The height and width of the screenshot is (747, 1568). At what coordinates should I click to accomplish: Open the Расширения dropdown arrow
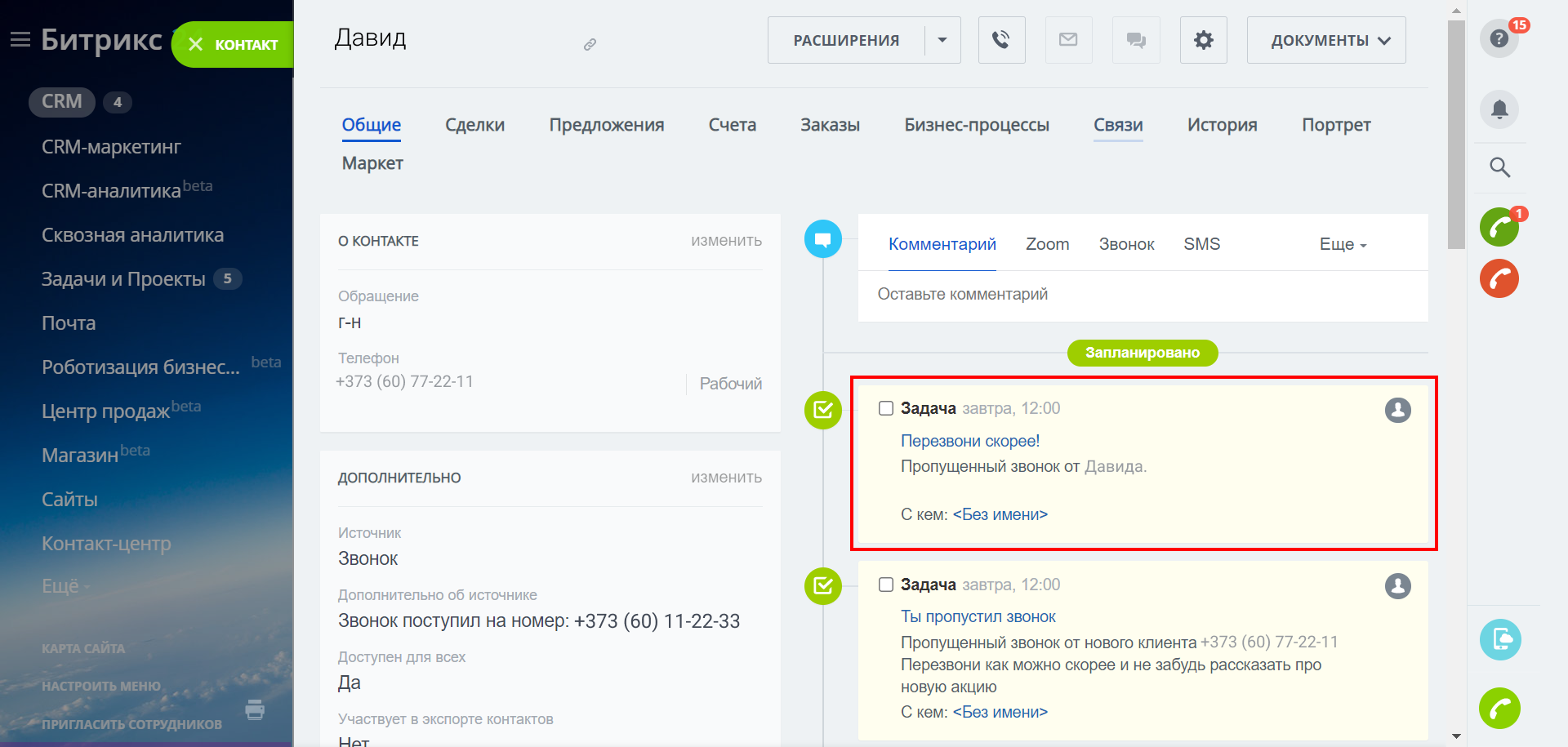[x=942, y=40]
